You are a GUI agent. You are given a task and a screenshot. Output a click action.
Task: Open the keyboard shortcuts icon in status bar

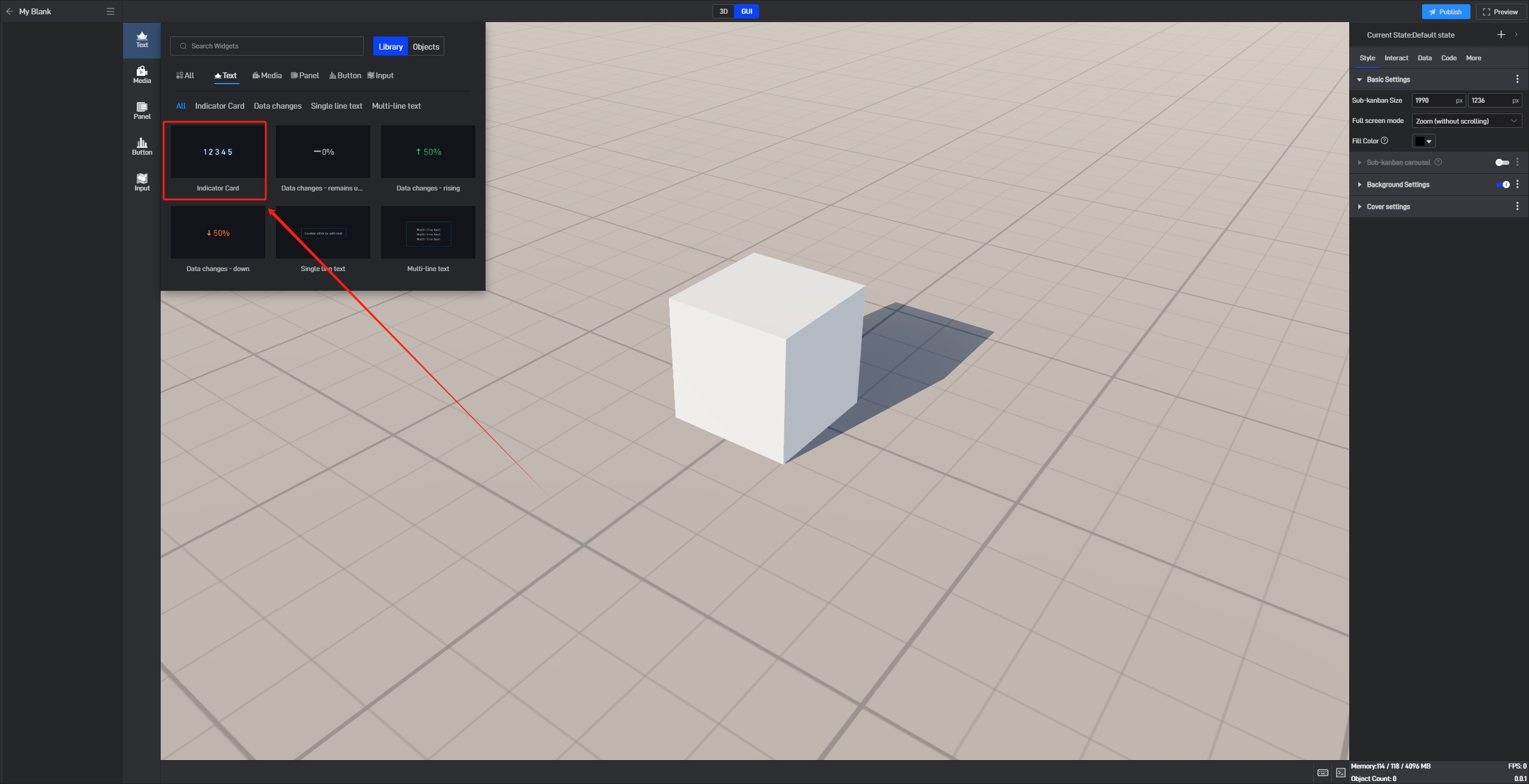point(1323,773)
